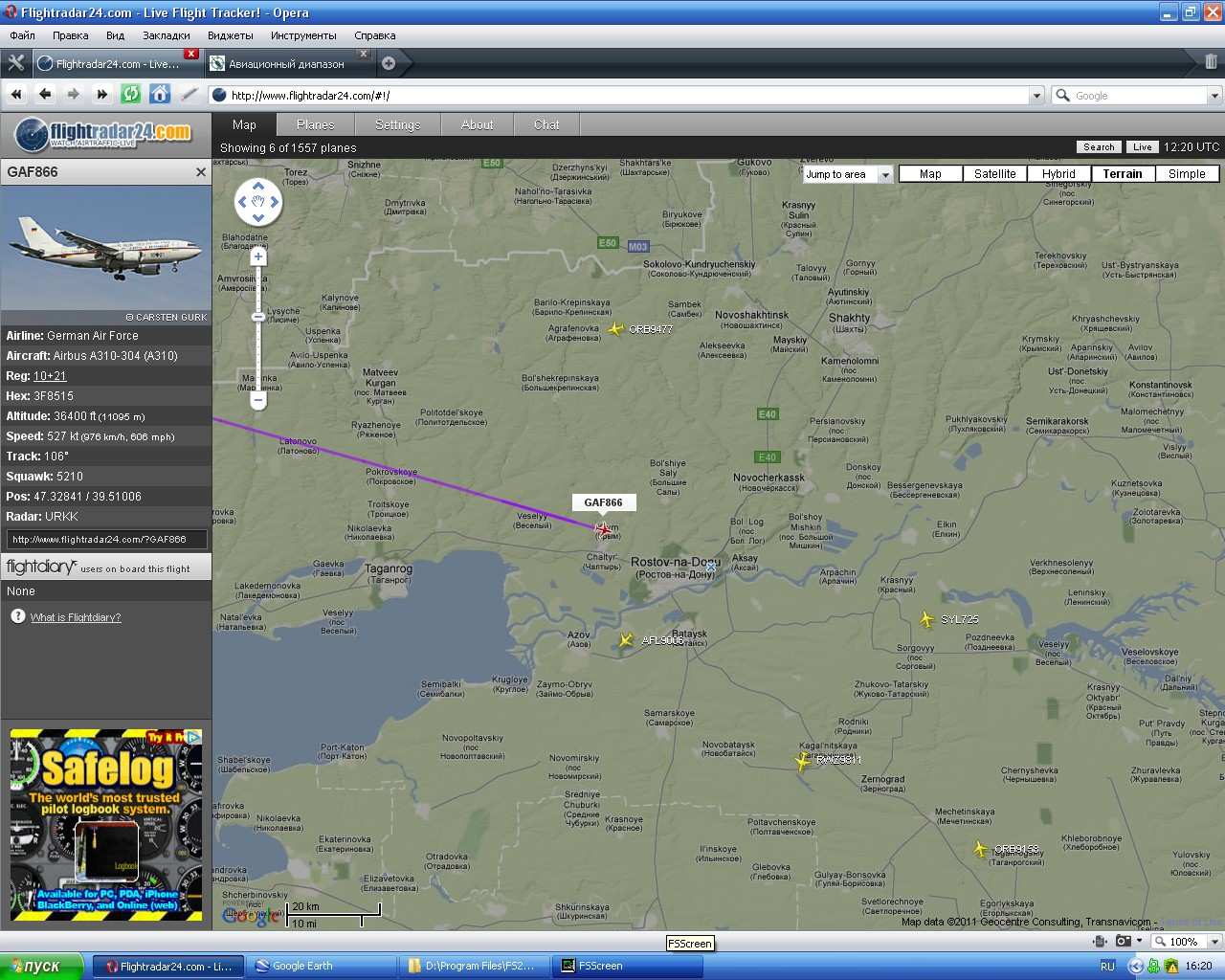Open the Закладки menu
Image resolution: width=1225 pixels, height=980 pixels.
tap(167, 35)
